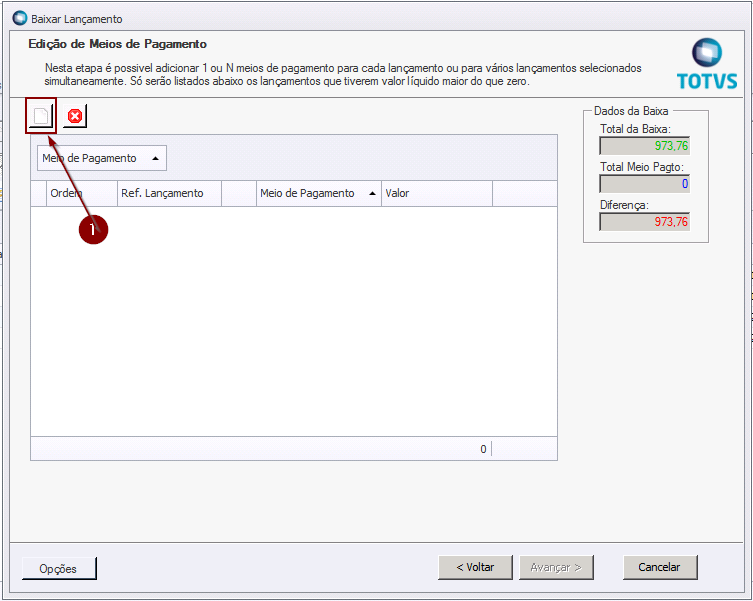Sort the grid by Ordem column
The width and height of the screenshot is (753, 601).
point(81,194)
